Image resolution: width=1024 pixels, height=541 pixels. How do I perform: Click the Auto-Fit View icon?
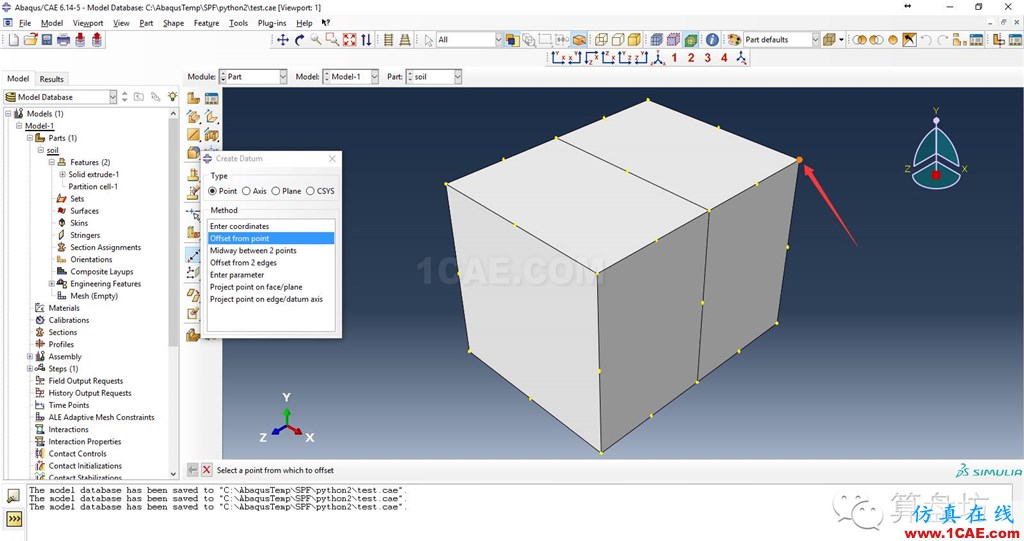click(x=350, y=41)
